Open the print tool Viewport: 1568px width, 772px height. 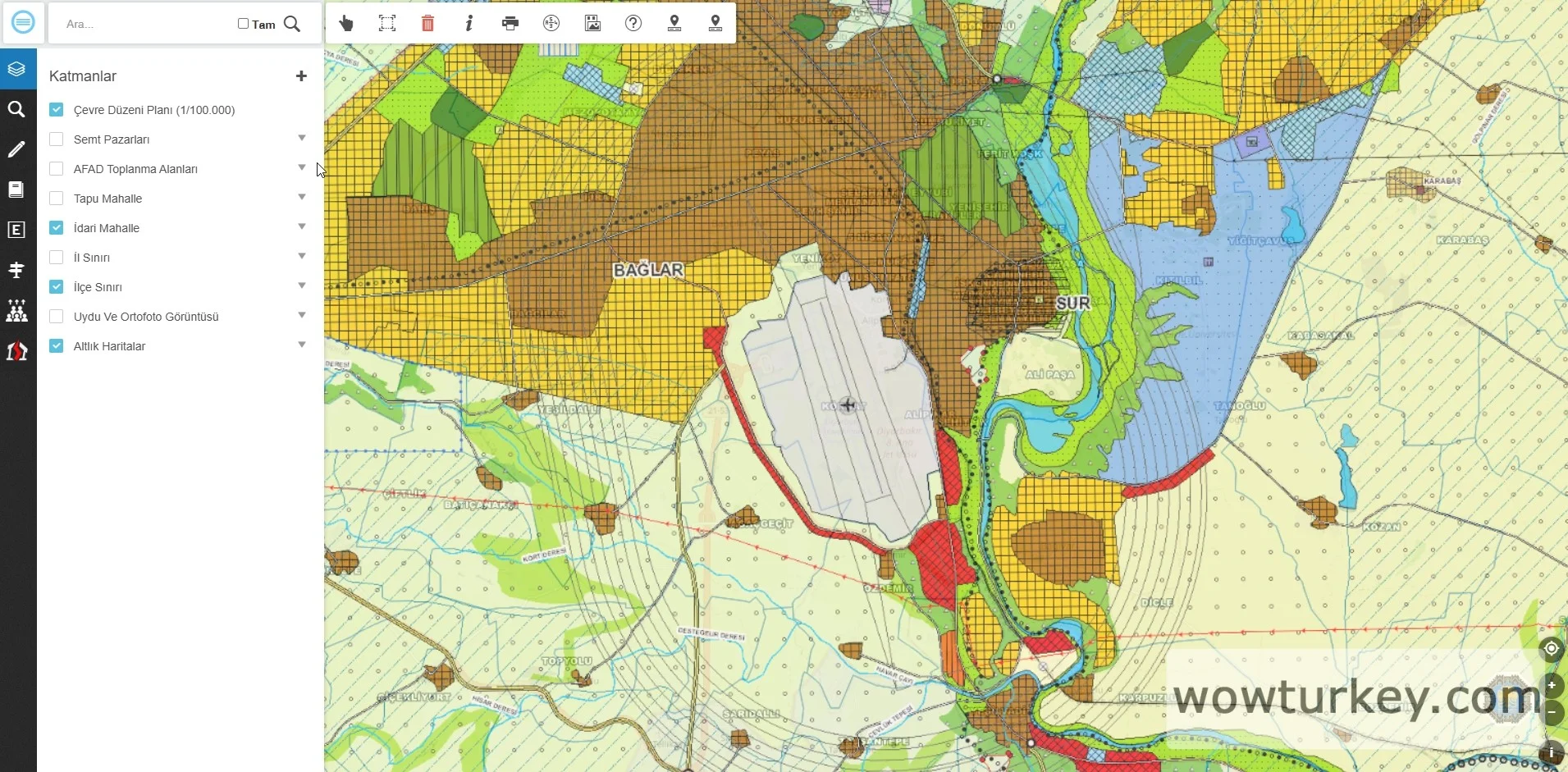510,24
